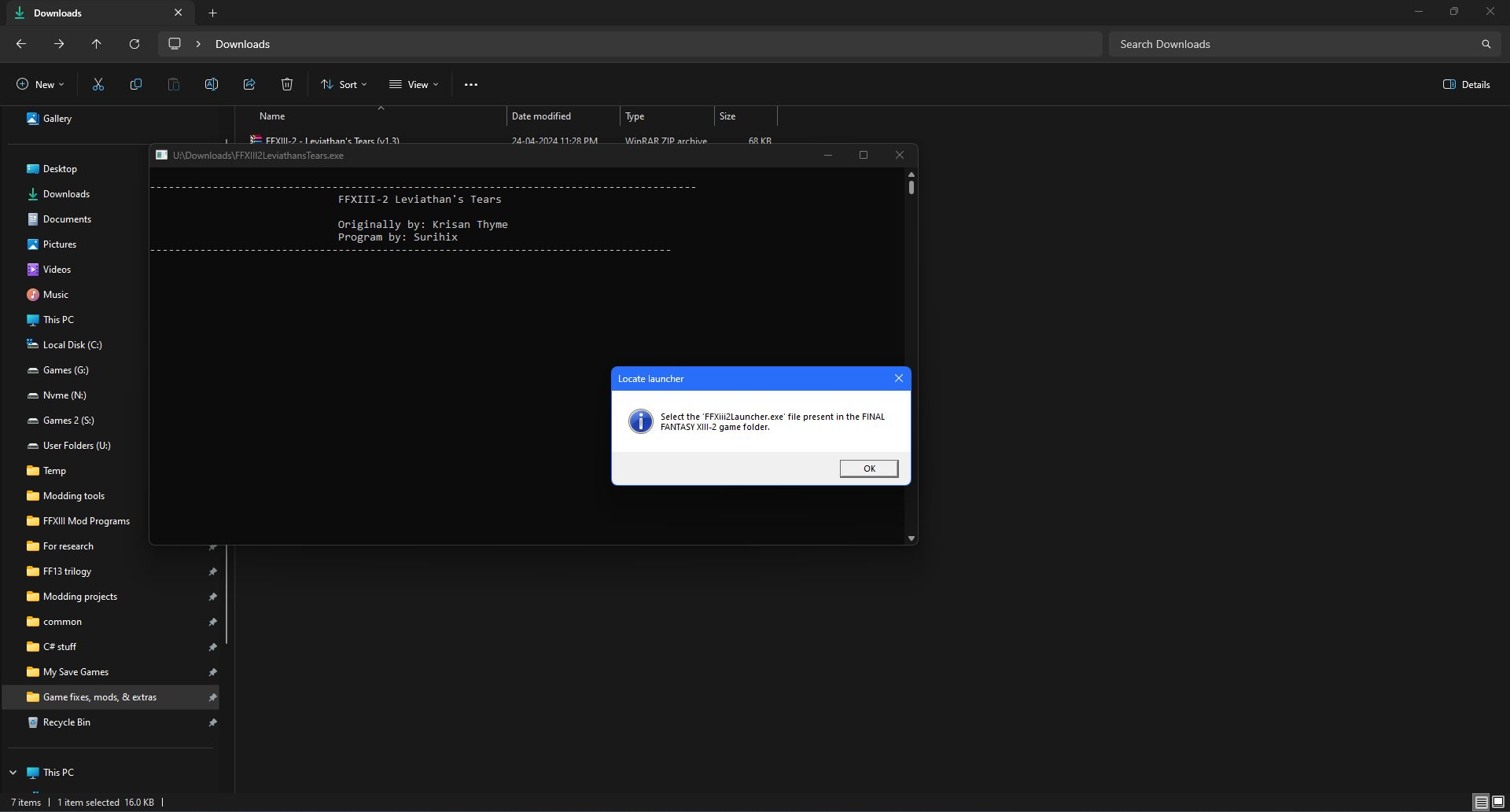Close the Downloads tab
Screen dimensions: 1510x812
tap(179, 13)
